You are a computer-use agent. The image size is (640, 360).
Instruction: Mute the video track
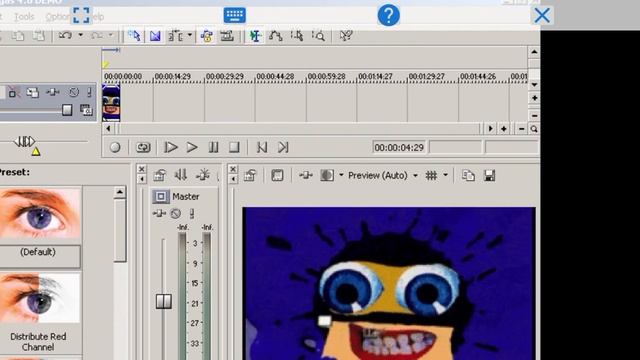73,92
